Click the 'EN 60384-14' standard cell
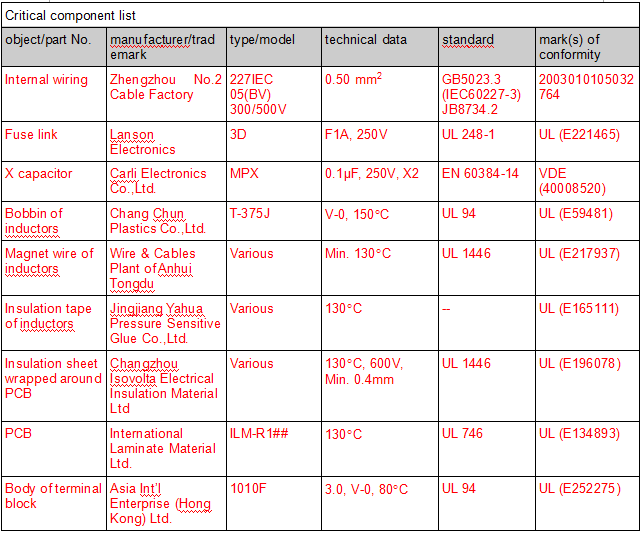The width and height of the screenshot is (641, 534). (487, 181)
